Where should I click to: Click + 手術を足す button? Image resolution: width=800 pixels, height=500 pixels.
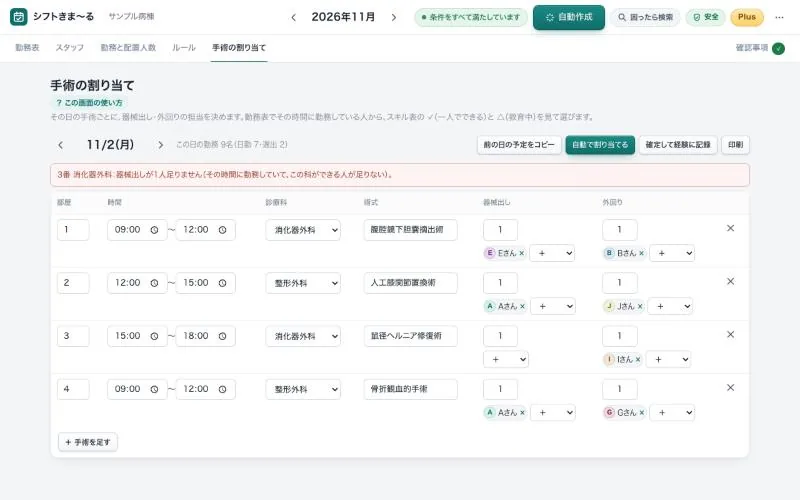tap(88, 442)
